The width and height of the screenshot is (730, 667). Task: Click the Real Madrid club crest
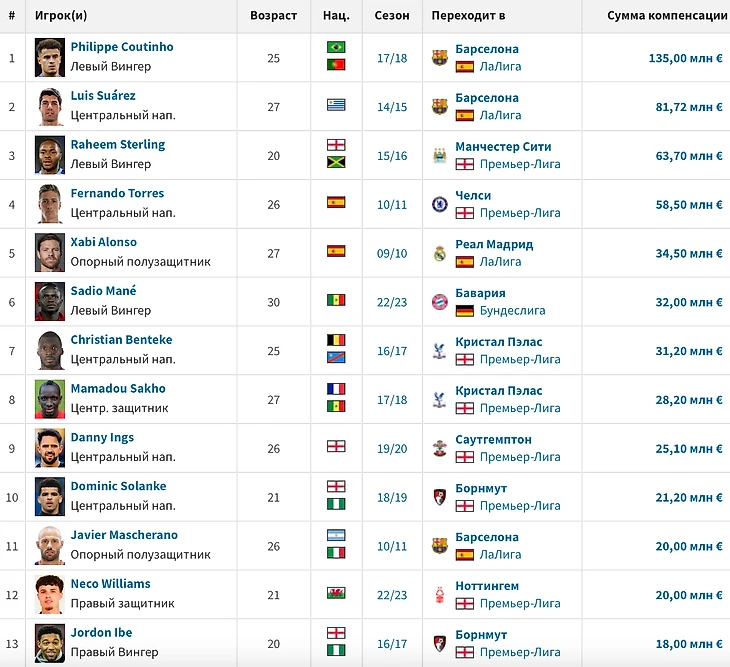click(x=439, y=253)
